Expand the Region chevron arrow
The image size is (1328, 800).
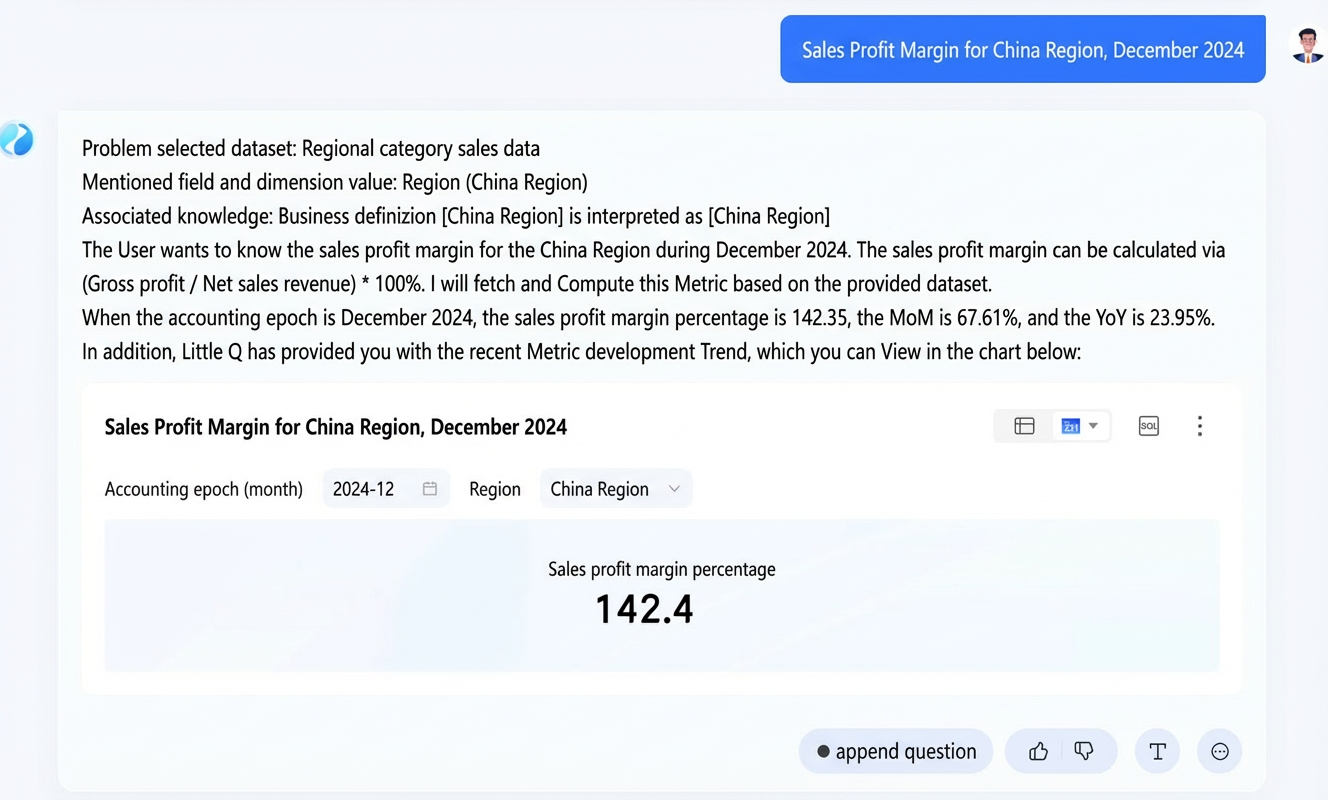[674, 489]
